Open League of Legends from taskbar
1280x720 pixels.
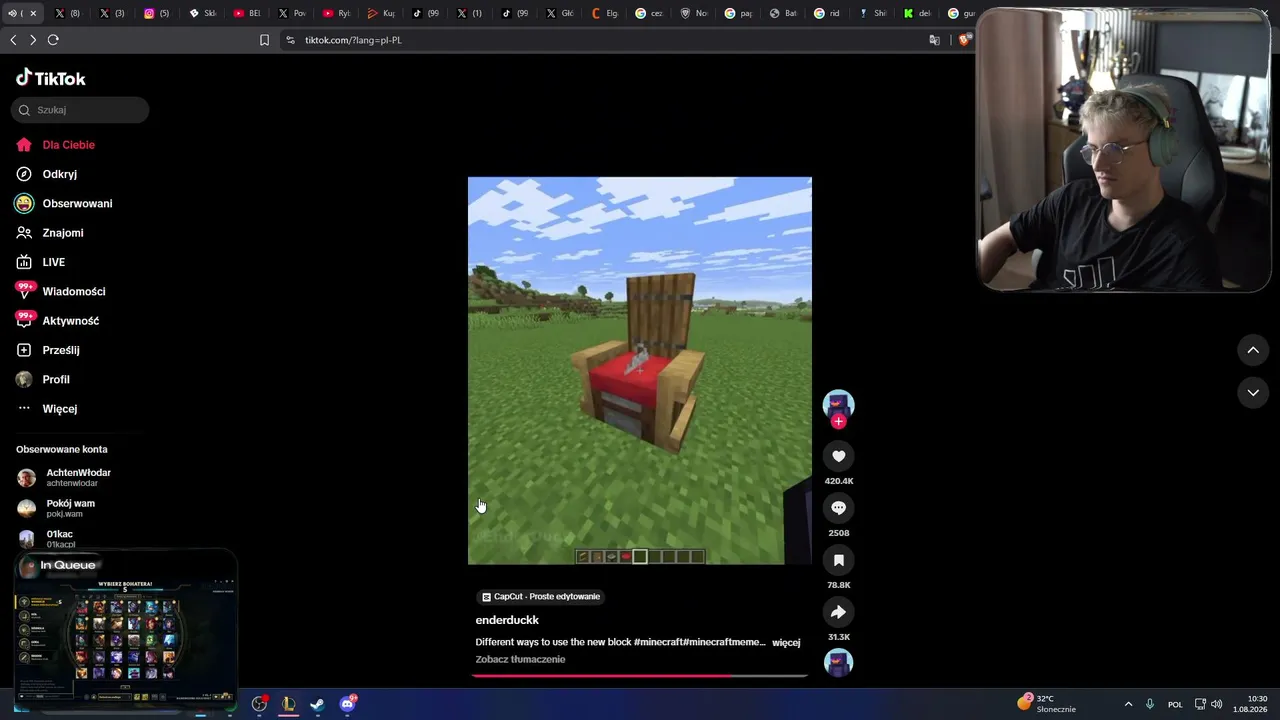(x=288, y=704)
